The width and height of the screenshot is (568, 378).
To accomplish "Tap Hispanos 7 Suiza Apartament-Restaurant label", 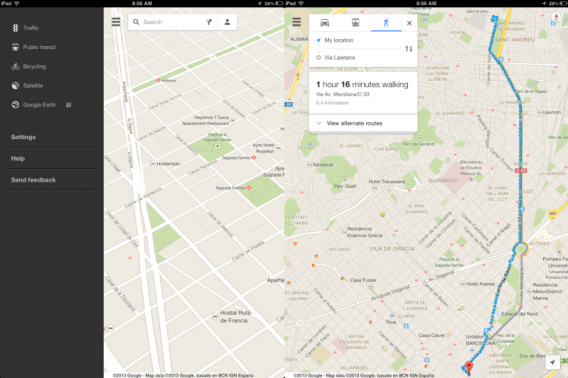I will click(x=206, y=120).
